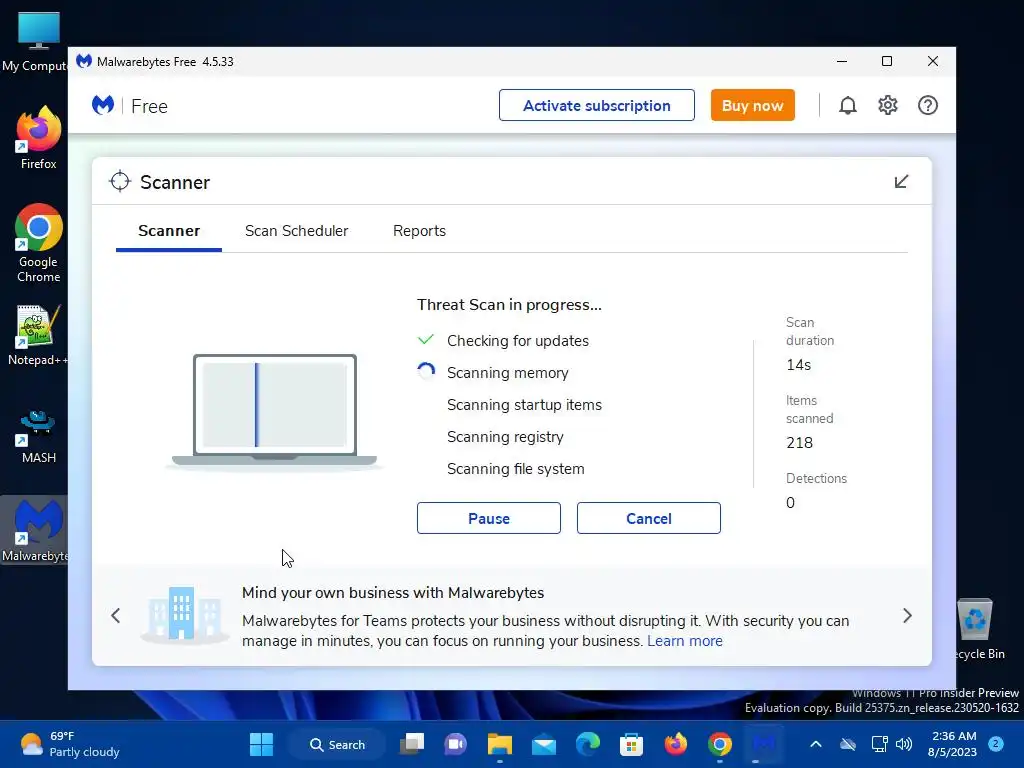Viewport: 1024px width, 768px height.
Task: Open the weather widget showing 69°F
Action: [x=69, y=744]
